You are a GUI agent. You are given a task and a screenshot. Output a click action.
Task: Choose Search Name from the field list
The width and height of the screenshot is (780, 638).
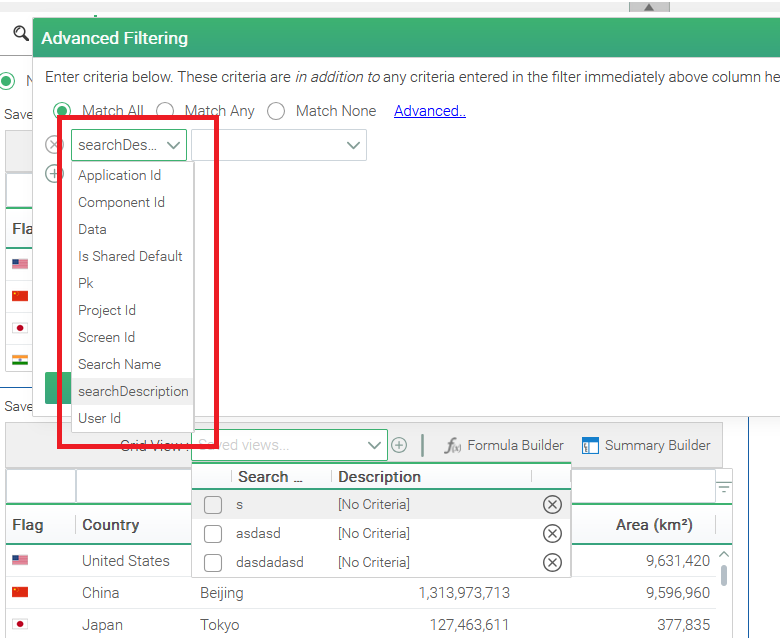[x=119, y=364]
